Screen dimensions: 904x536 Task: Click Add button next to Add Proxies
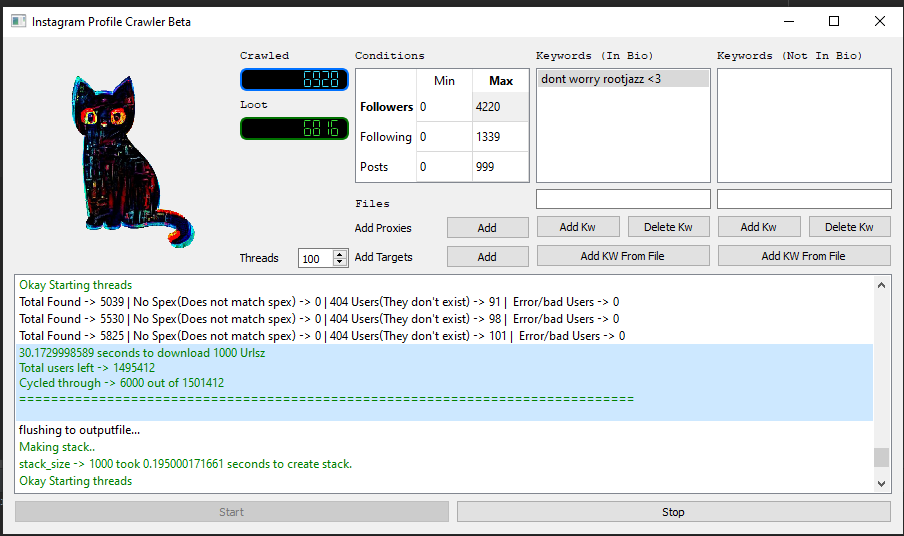pyautogui.click(x=487, y=228)
